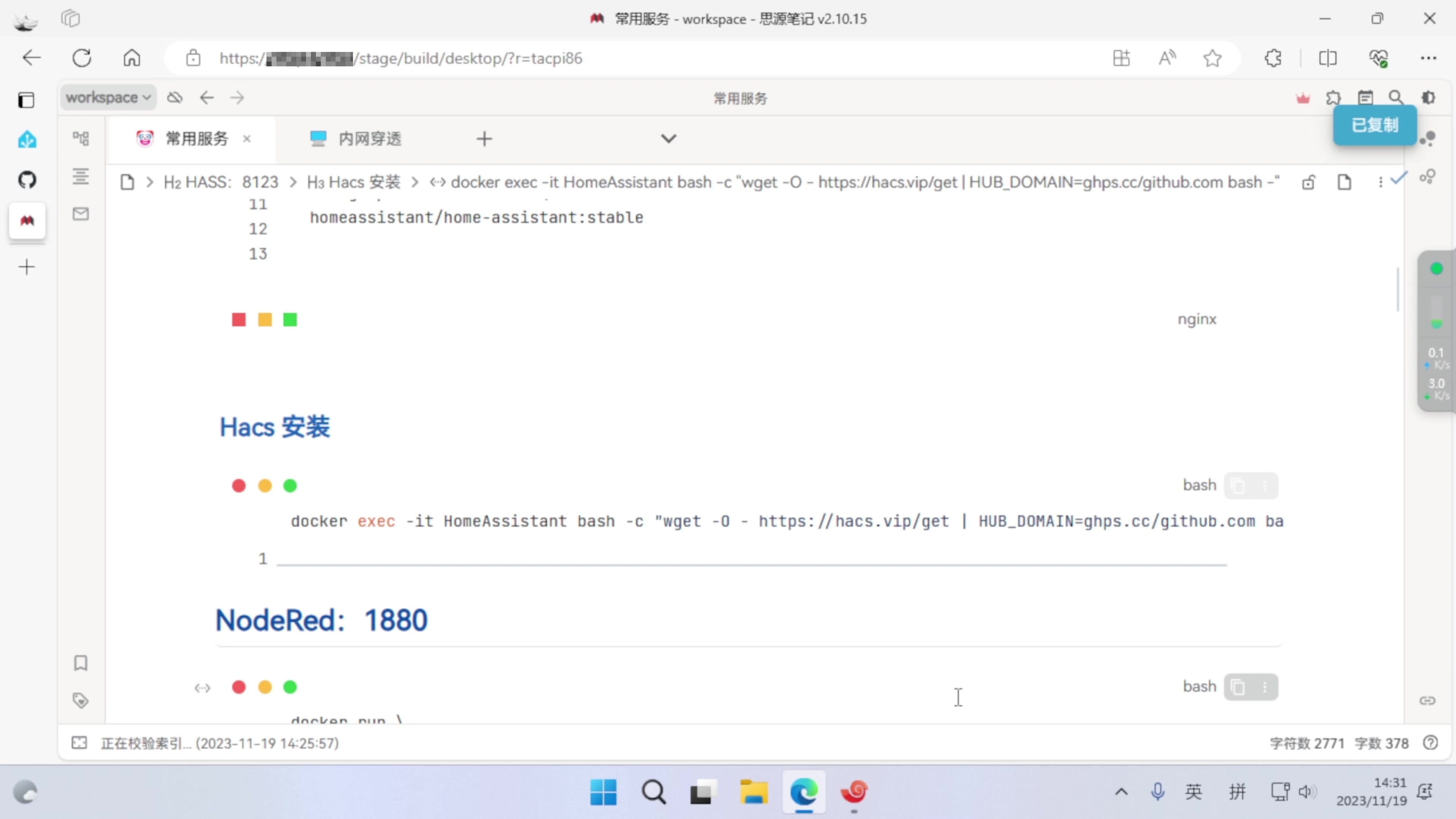Click the block icon beside NodeRed code
This screenshot has height=819, width=1456.
coord(202,688)
